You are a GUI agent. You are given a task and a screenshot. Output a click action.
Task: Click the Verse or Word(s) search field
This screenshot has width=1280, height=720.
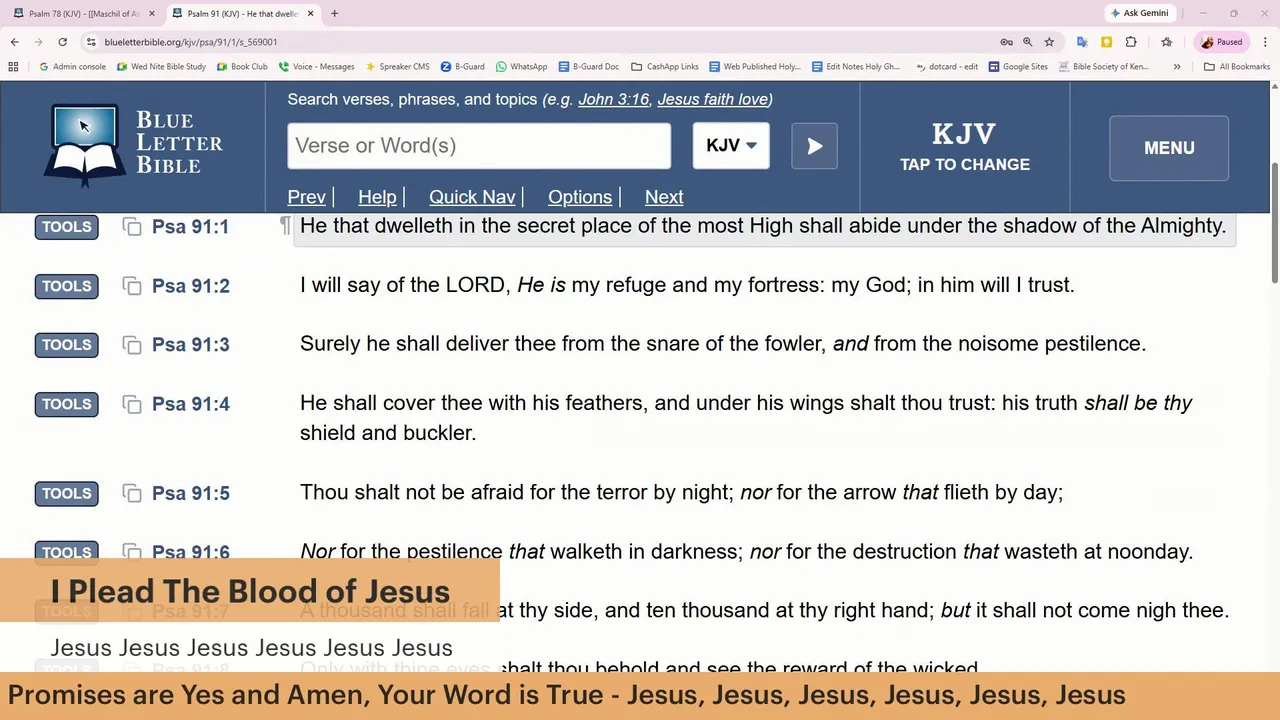(479, 146)
